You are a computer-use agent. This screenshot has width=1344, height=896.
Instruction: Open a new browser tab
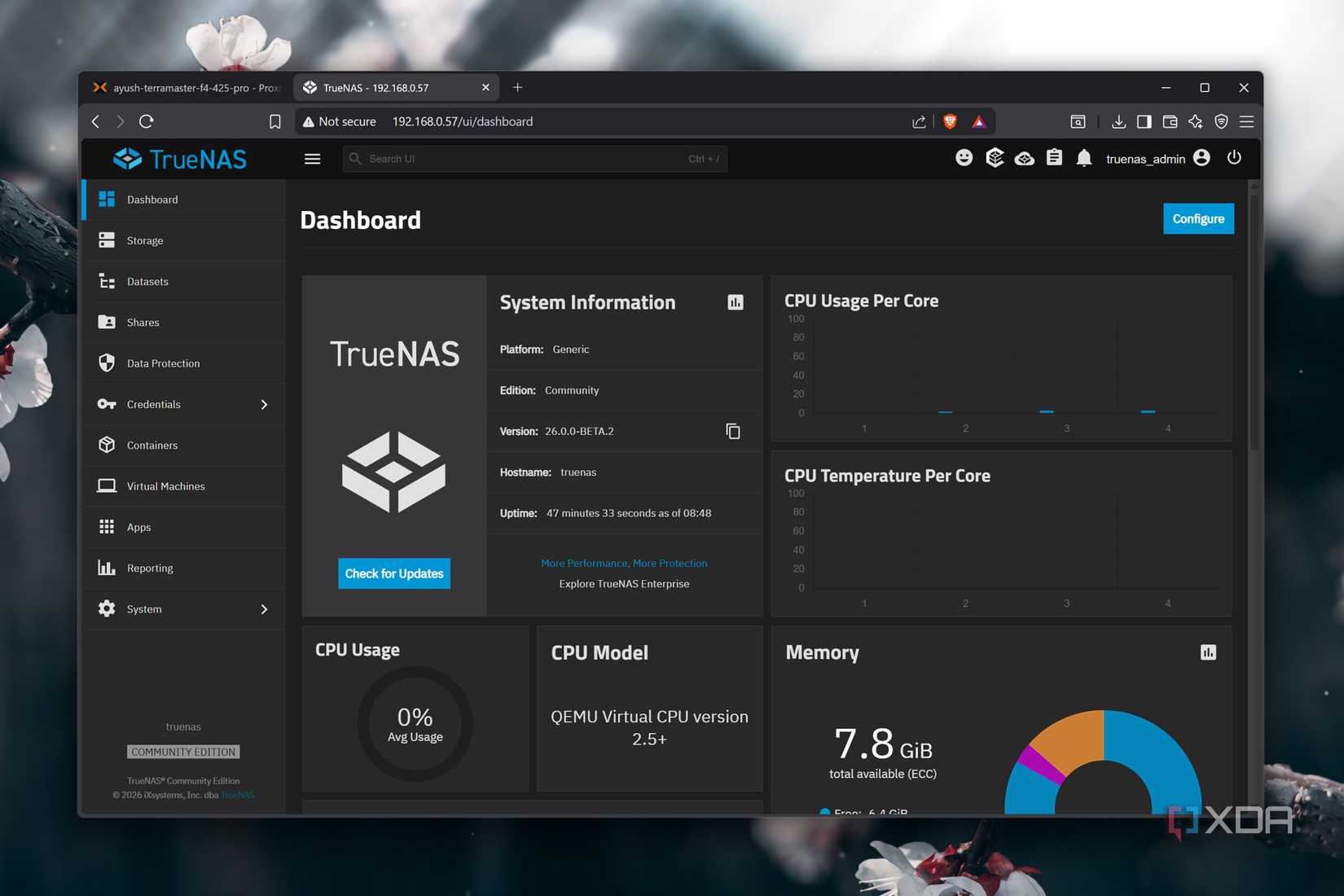(517, 87)
